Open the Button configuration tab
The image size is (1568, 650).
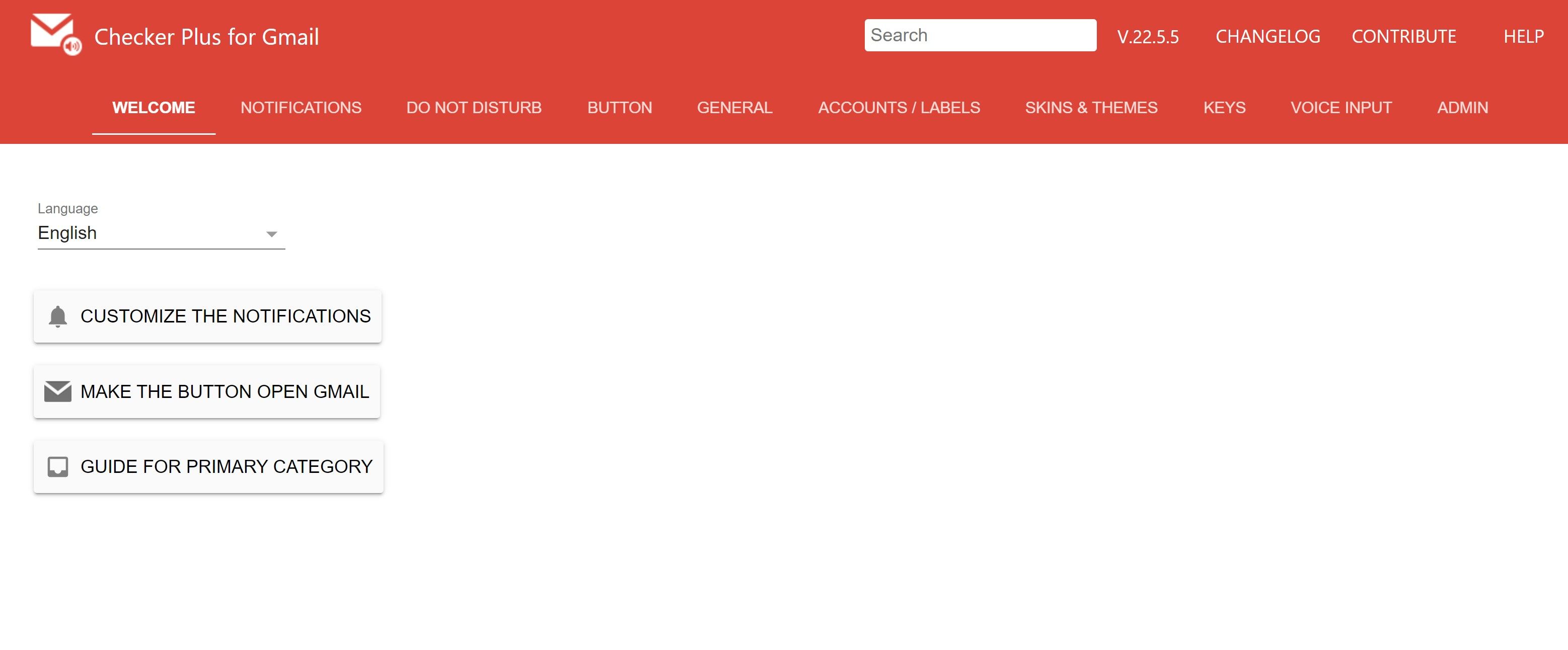click(x=619, y=107)
